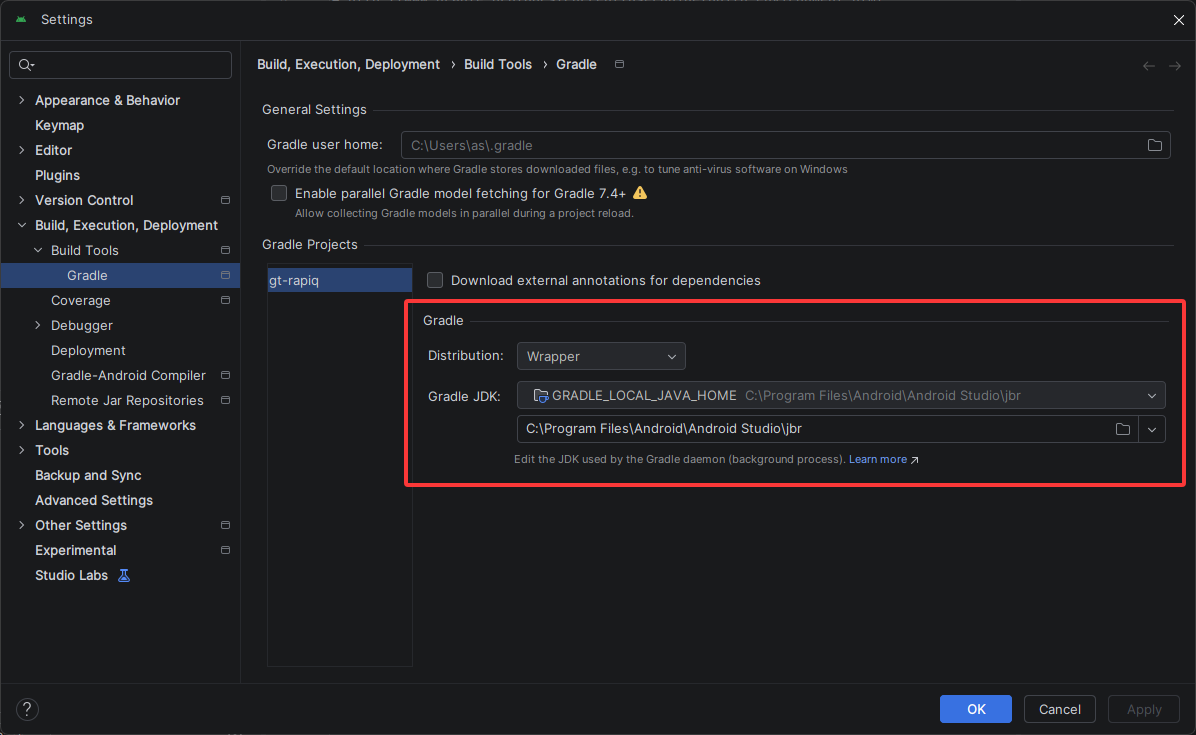Screen dimensions: 1196x735
Task: Browse folder for Gradle user home
Action: coord(1155,145)
